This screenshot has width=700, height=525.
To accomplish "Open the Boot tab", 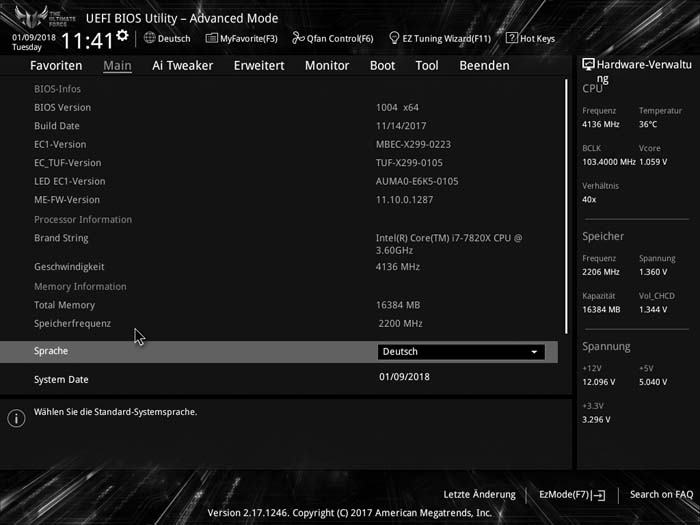I will coord(382,66).
